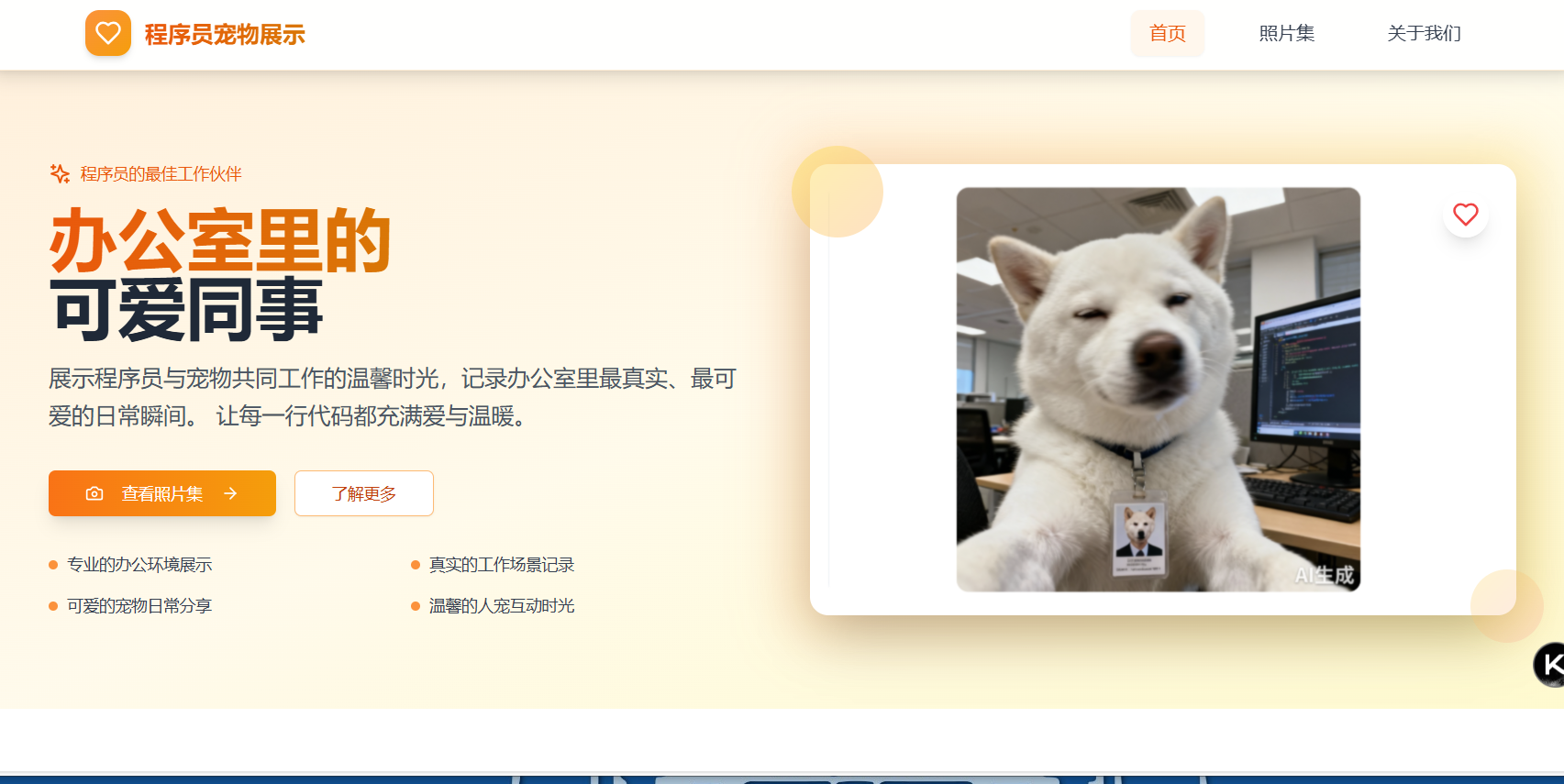Viewport: 1564px width, 784px height.
Task: Click the 办公室里的 orange headline
Action: [220, 241]
